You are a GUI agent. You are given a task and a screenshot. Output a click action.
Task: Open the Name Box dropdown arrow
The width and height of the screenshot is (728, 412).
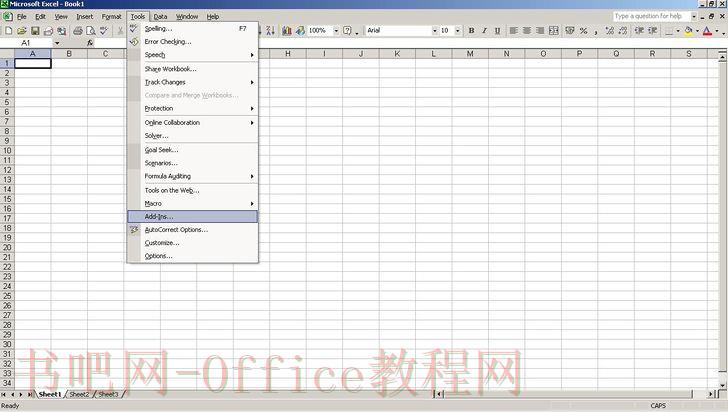coord(57,43)
